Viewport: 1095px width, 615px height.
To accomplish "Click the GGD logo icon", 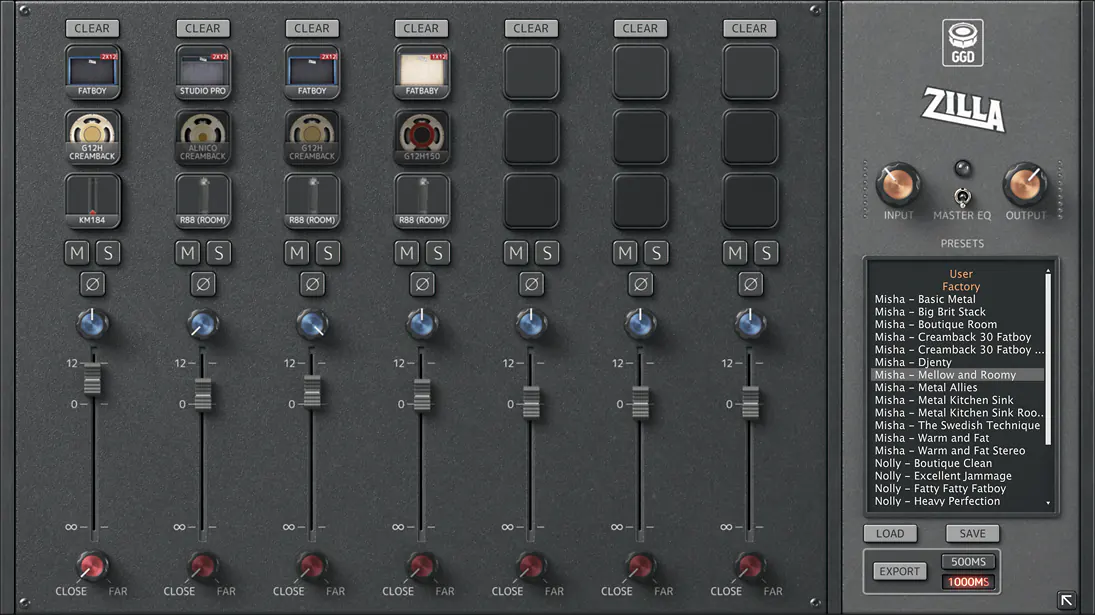I will tap(962, 44).
